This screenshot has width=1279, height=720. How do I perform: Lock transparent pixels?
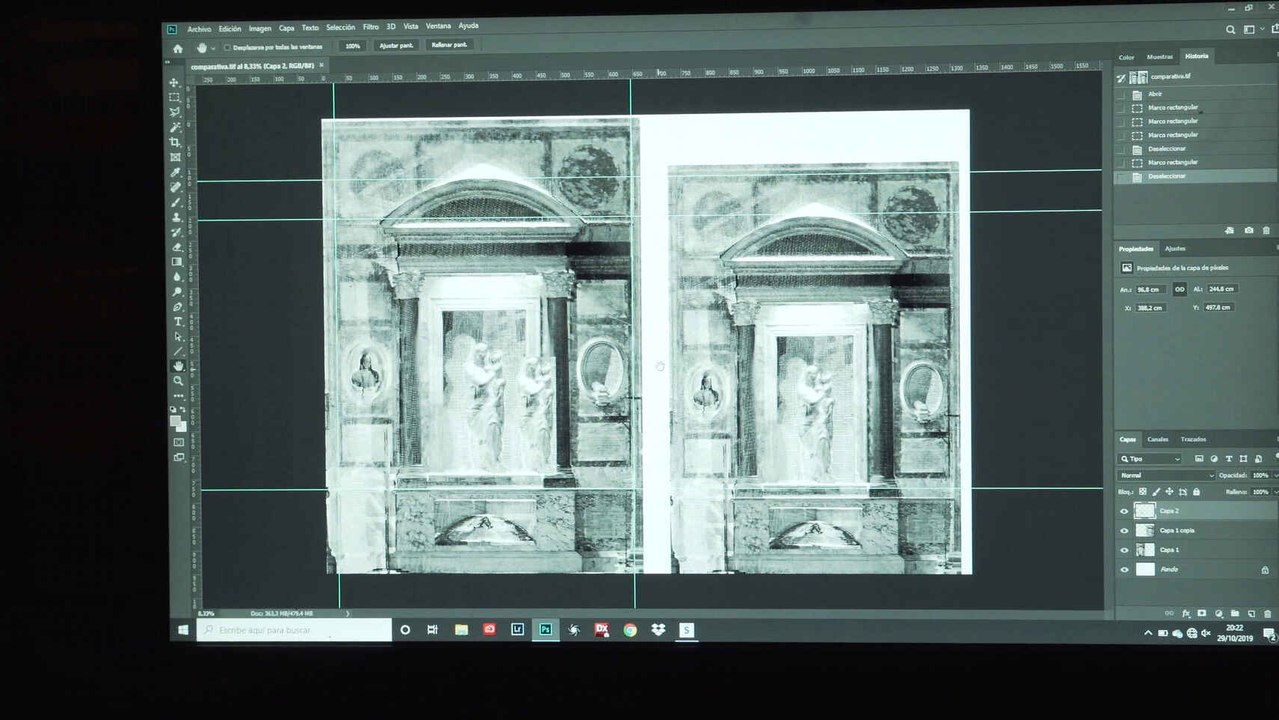tap(1143, 491)
